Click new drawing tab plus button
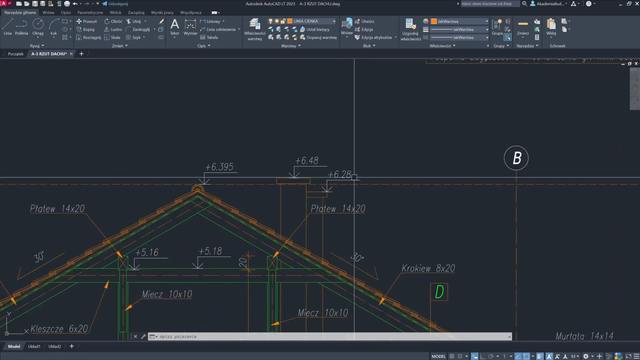 pos(81,54)
